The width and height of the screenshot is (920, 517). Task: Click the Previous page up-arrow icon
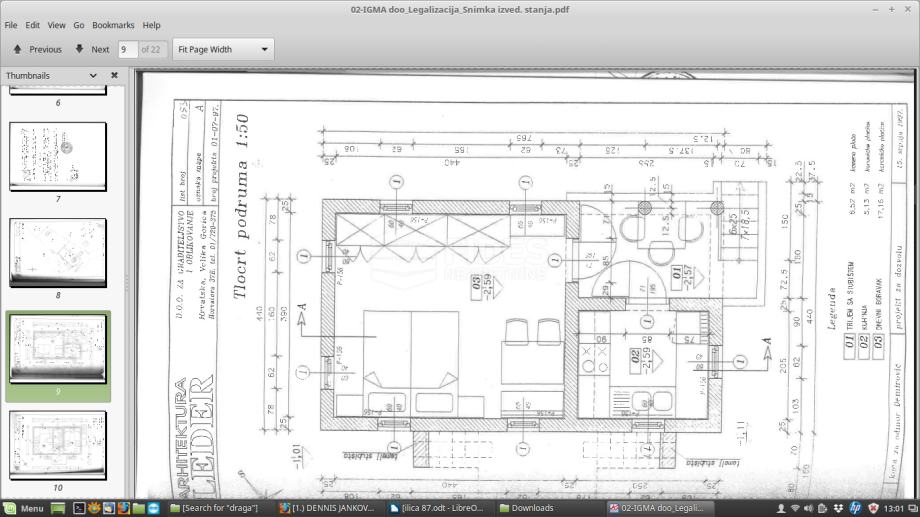(18, 49)
